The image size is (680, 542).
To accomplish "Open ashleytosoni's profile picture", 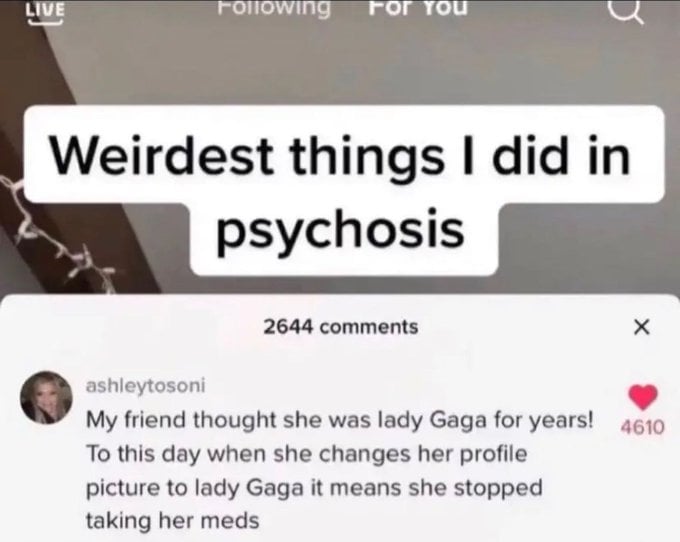I will pyautogui.click(x=46, y=397).
